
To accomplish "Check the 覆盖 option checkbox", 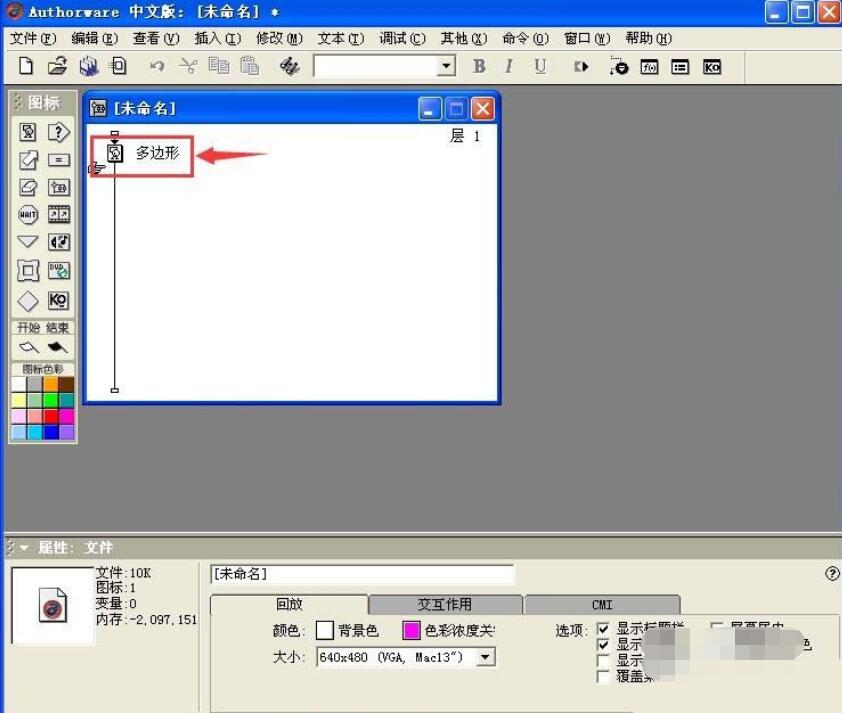I will coord(604,676).
